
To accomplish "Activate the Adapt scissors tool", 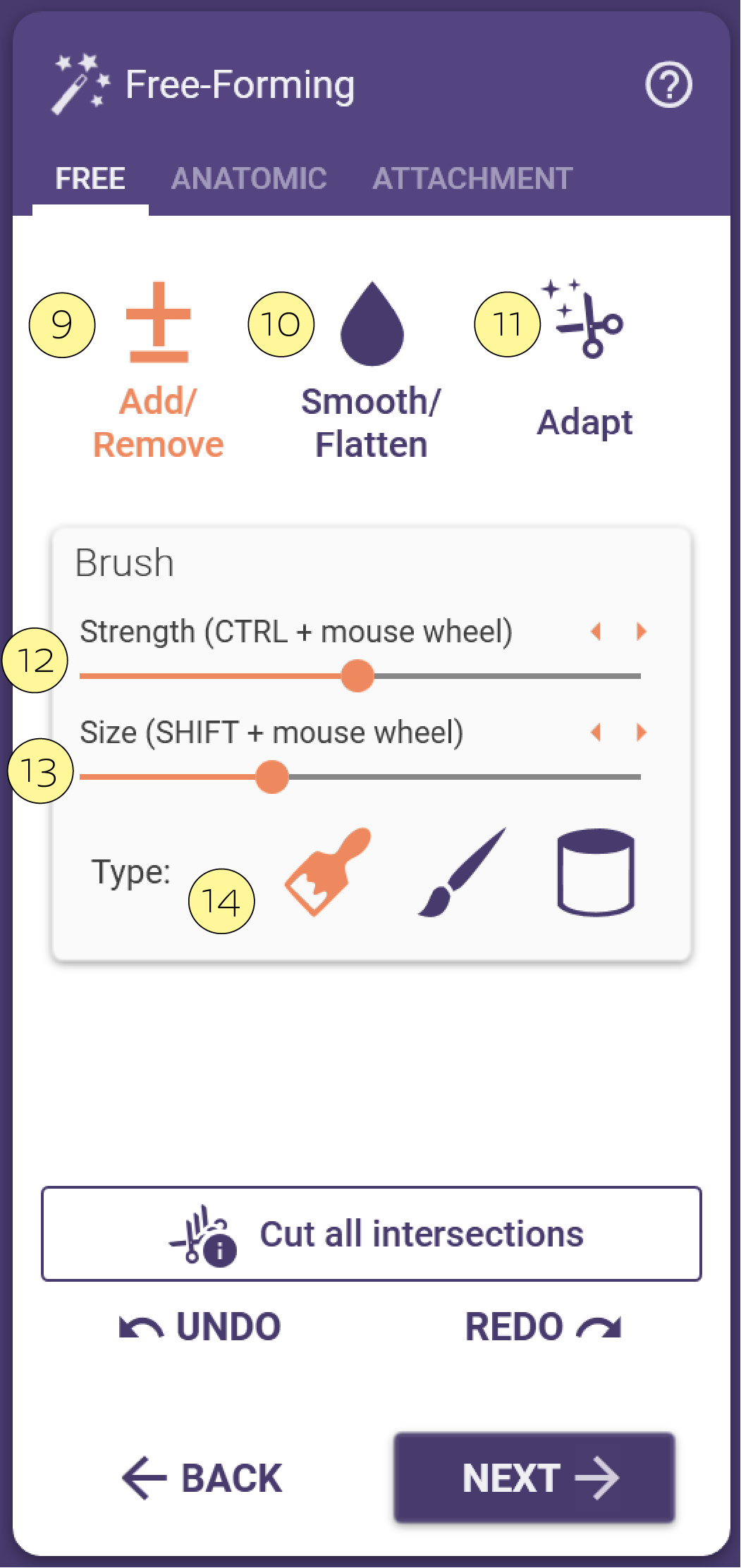I will 584,319.
